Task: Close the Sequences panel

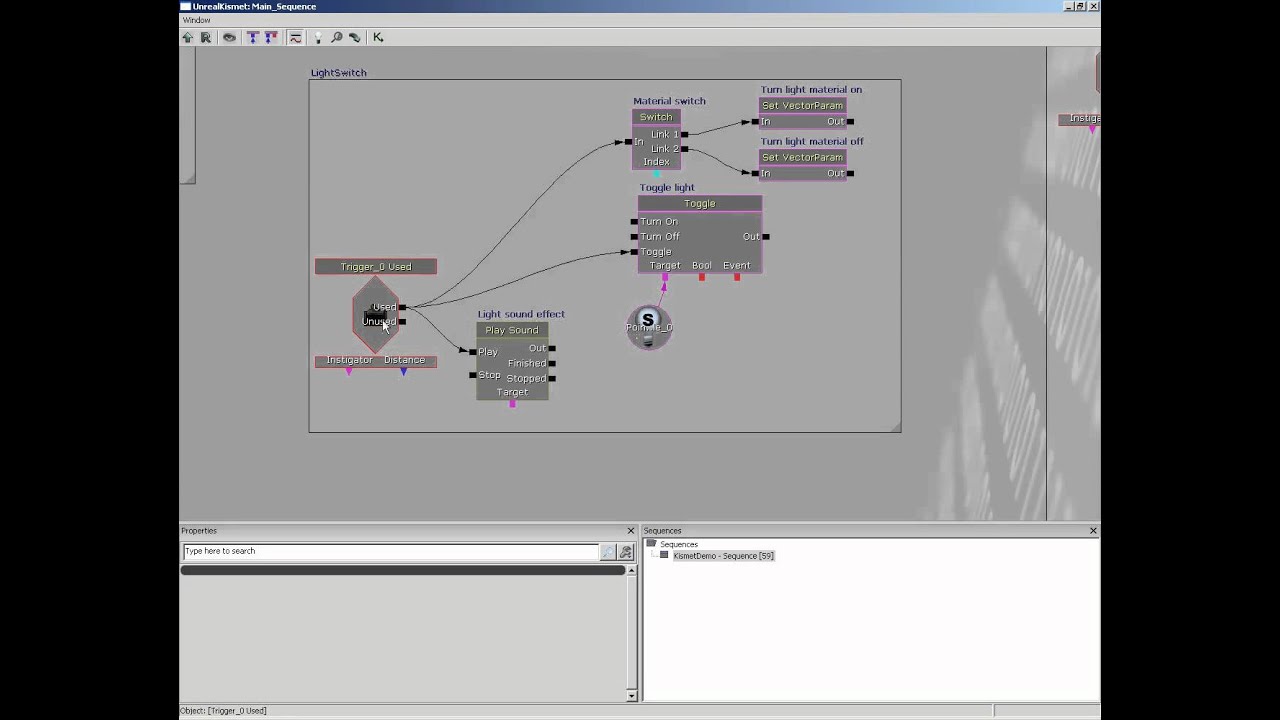Action: (x=1093, y=531)
